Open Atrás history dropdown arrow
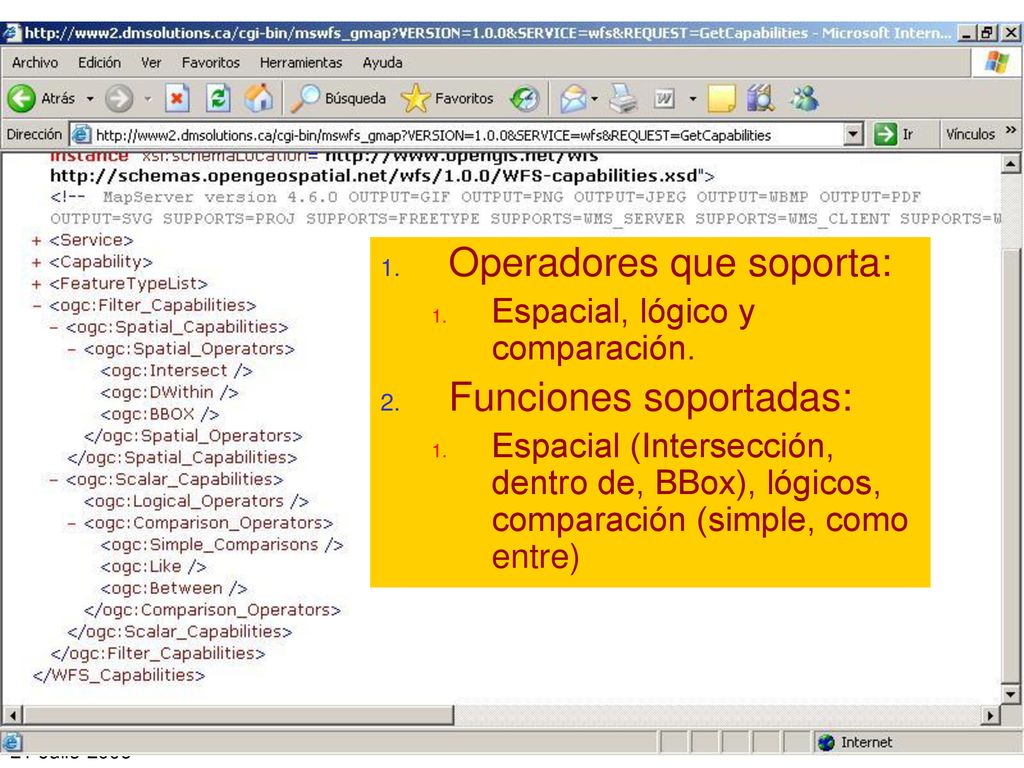 (x=90, y=99)
